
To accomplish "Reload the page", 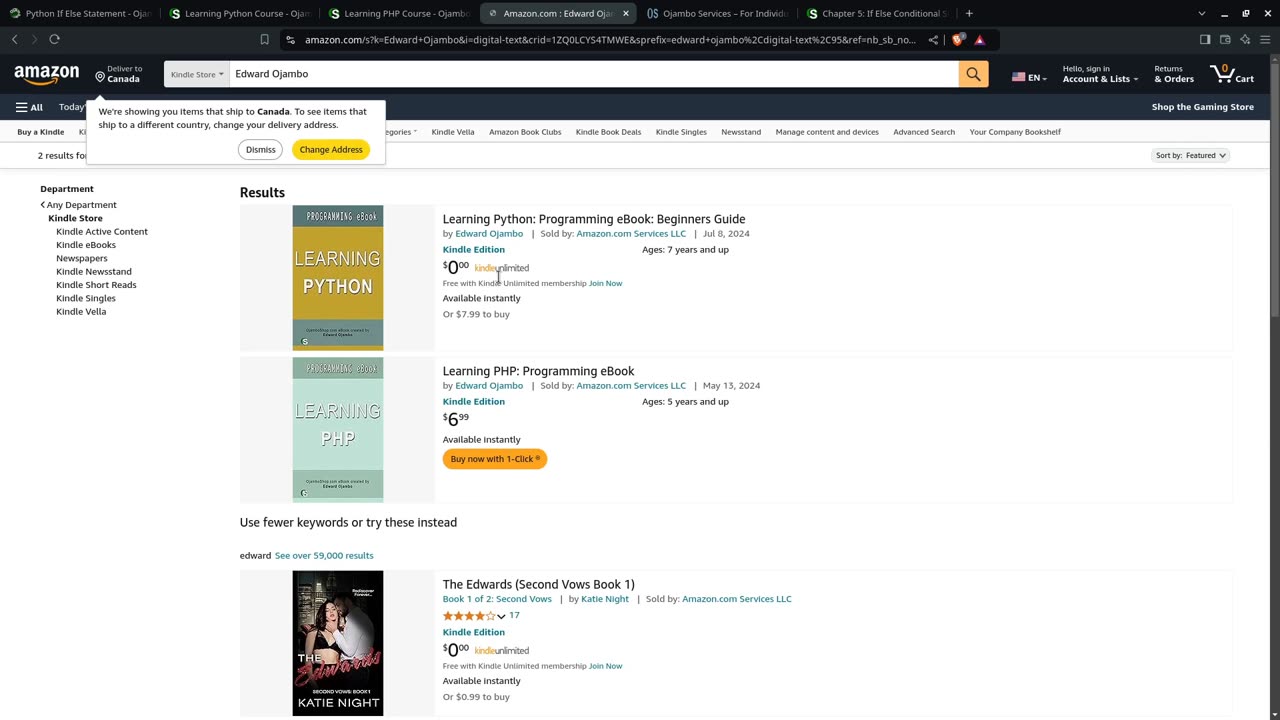I will click(x=54, y=39).
